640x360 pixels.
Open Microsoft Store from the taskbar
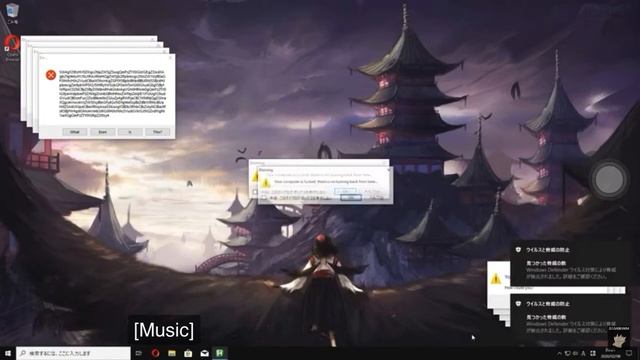(x=188, y=353)
